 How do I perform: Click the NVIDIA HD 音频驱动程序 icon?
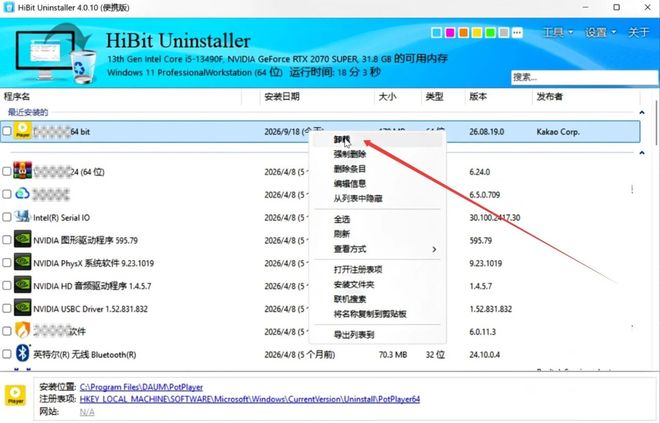click(x=22, y=285)
